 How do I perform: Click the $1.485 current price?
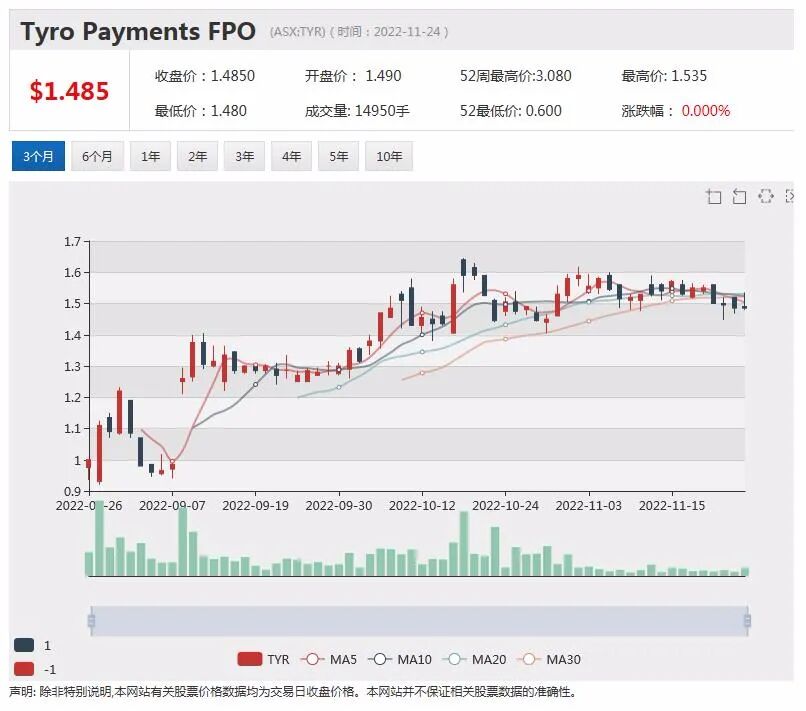pos(69,91)
